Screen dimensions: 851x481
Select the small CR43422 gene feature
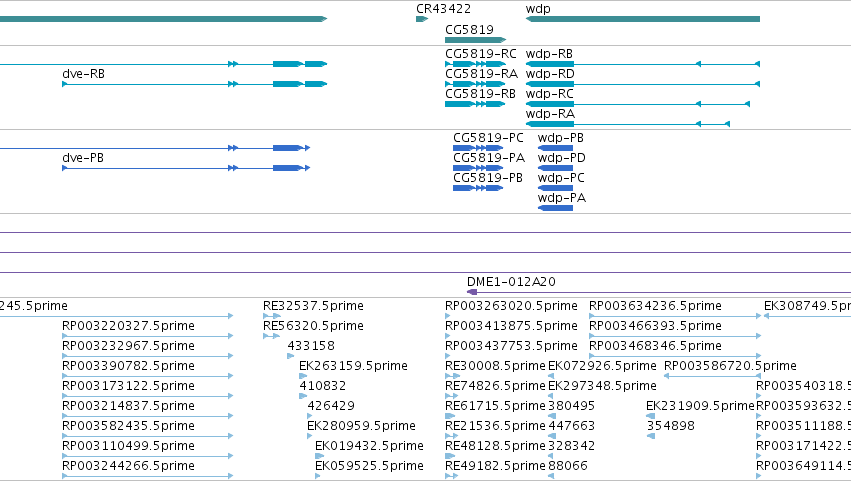coord(422,19)
